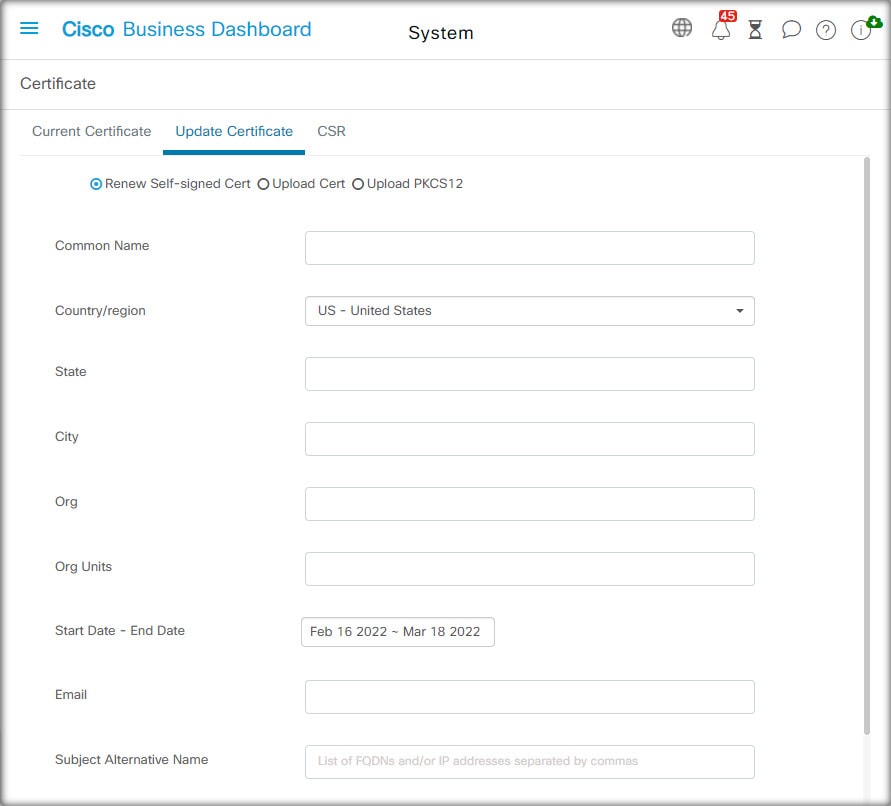Screen dimensions: 891x806
Task: Open the hourglass job center icon
Action: click(755, 29)
